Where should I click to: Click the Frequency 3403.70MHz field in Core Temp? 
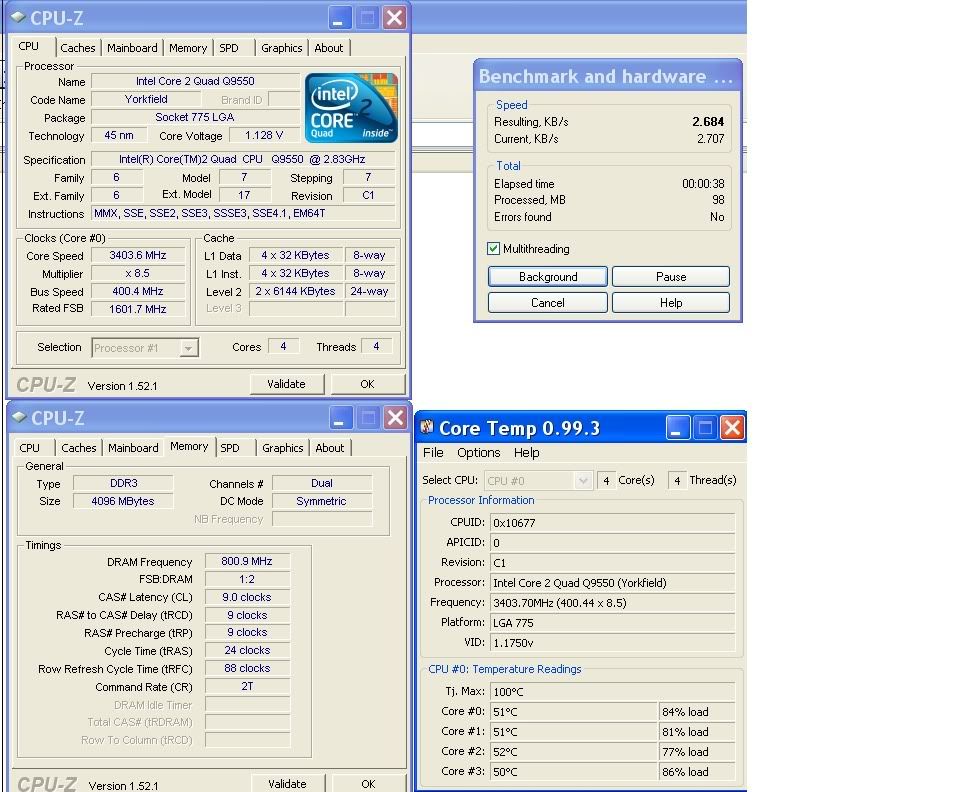coord(612,603)
